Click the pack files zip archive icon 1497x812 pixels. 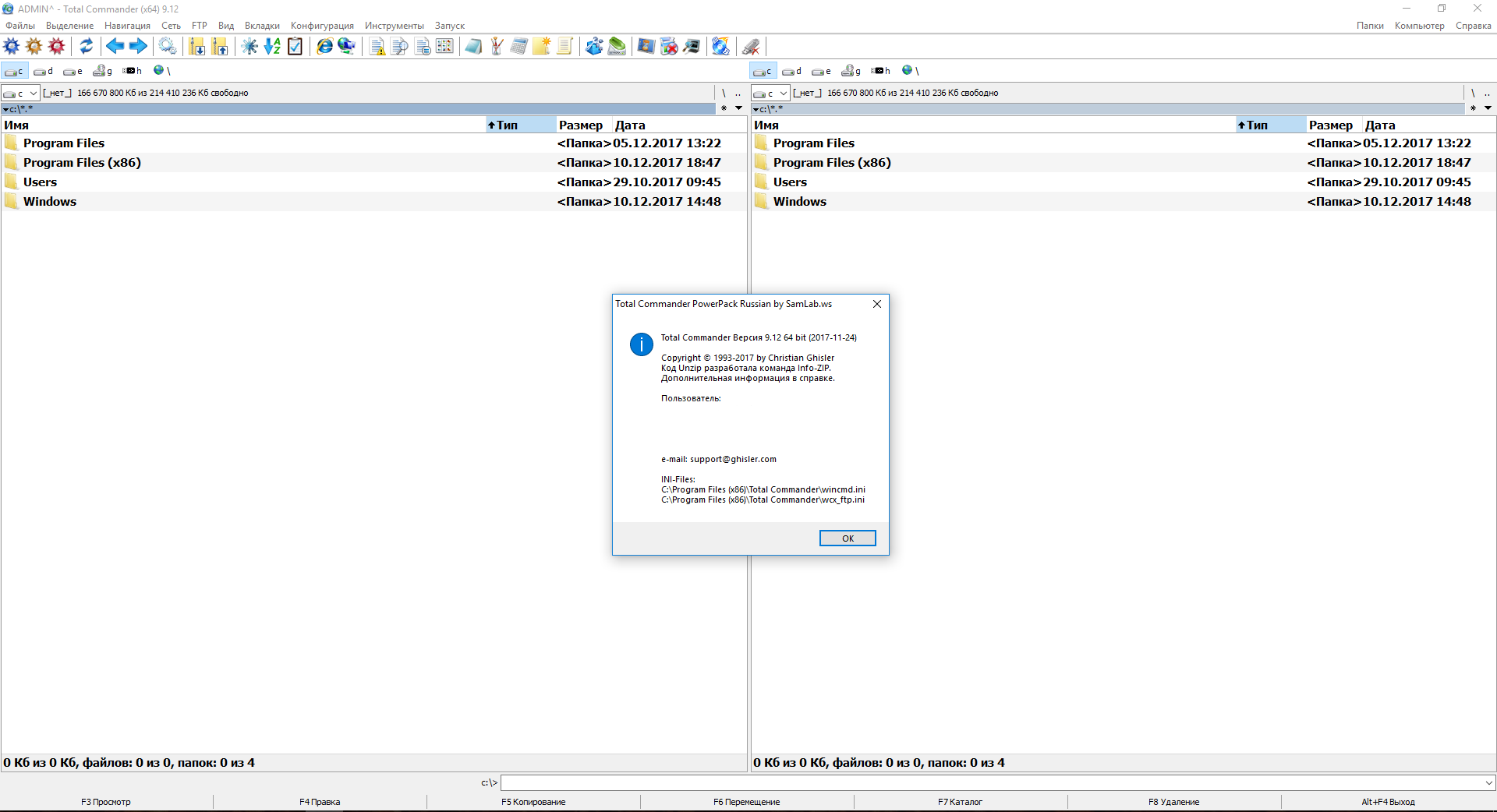(x=196, y=47)
